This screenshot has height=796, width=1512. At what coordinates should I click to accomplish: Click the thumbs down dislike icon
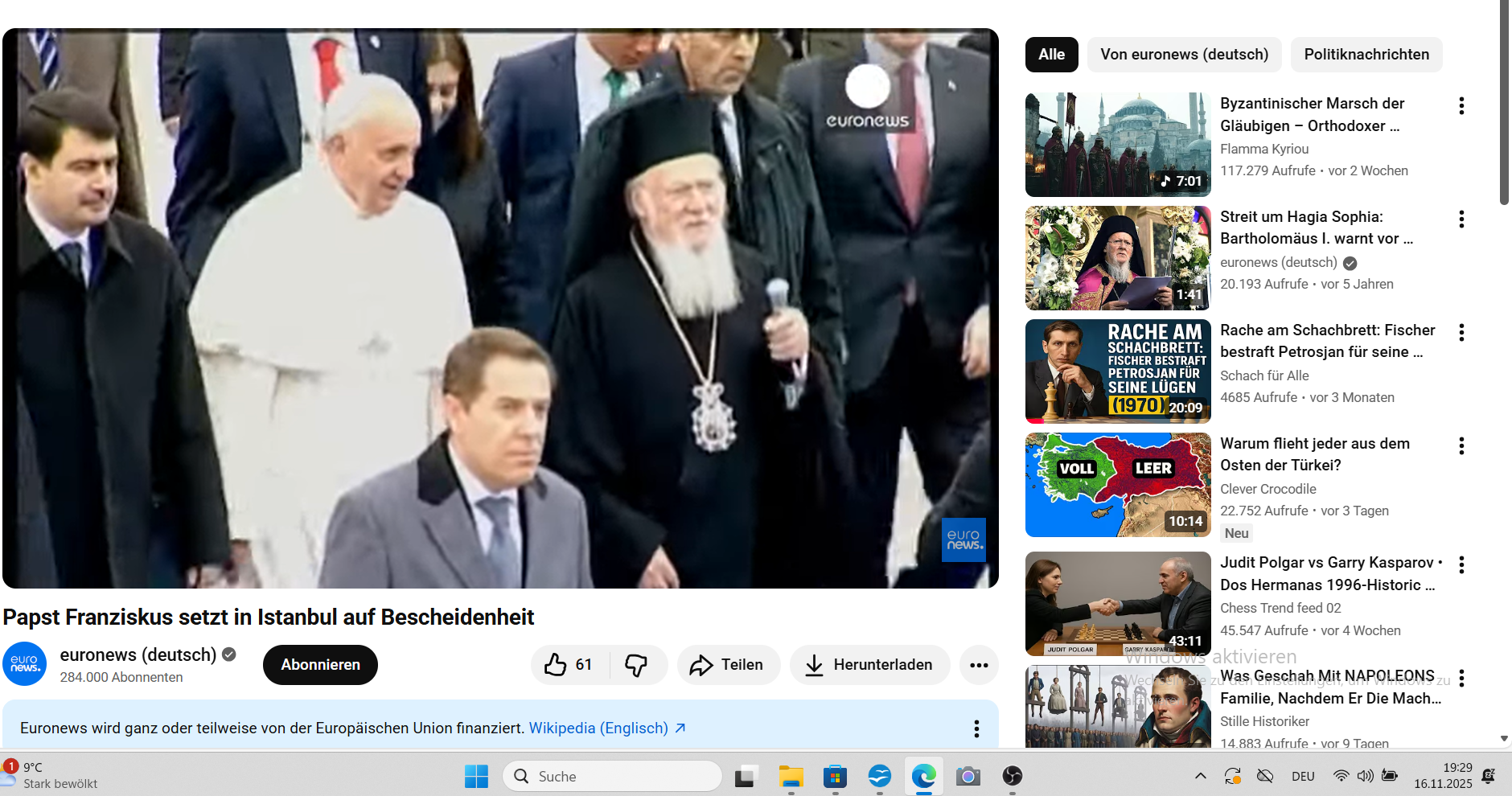coord(636,665)
